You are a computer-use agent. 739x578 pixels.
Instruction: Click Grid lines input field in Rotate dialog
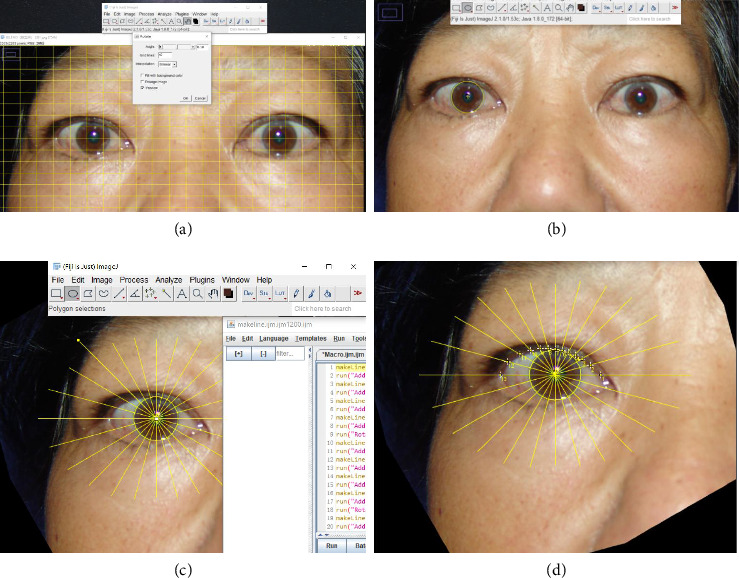[x=165, y=55]
